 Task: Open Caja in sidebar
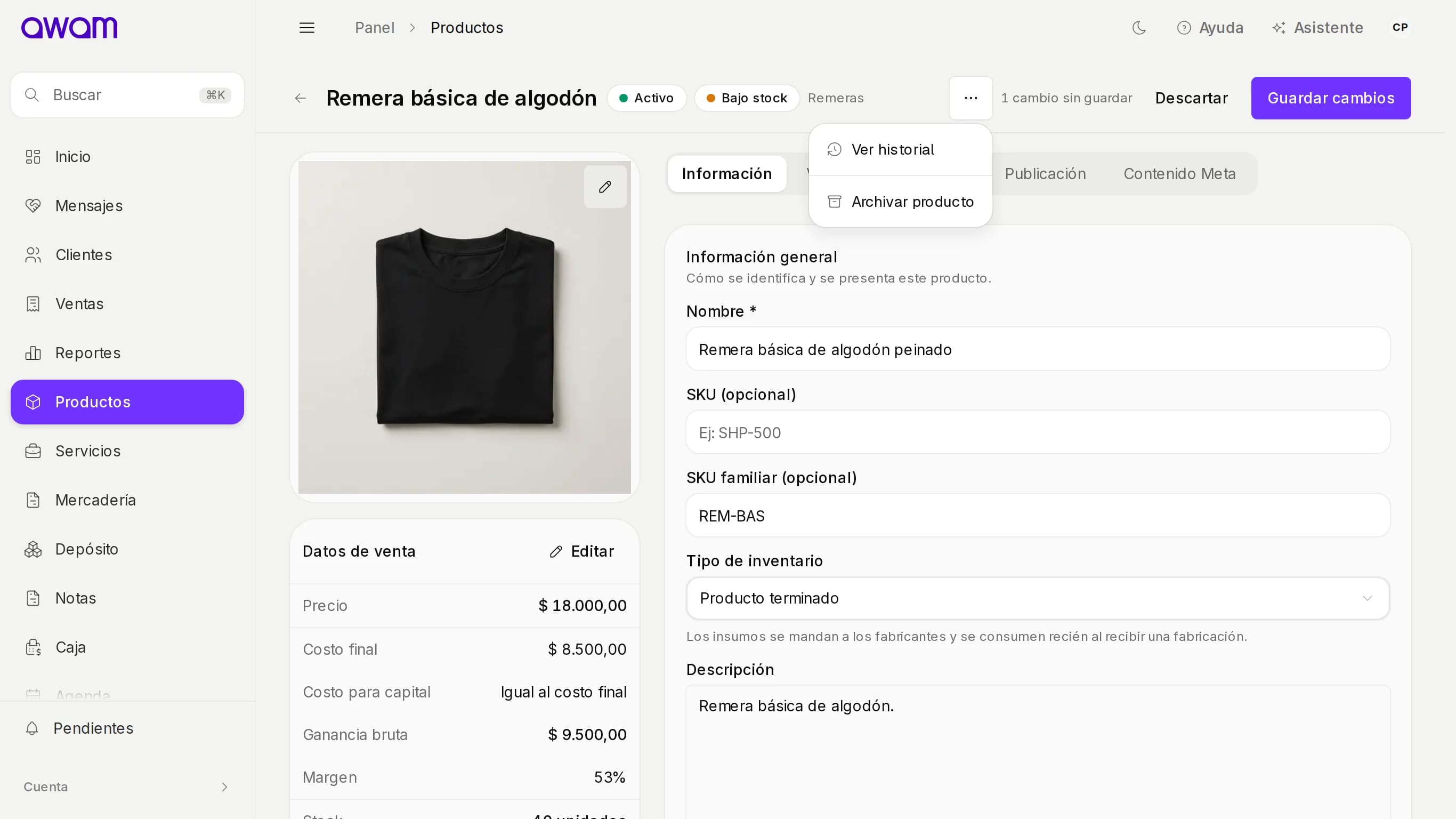(127, 648)
